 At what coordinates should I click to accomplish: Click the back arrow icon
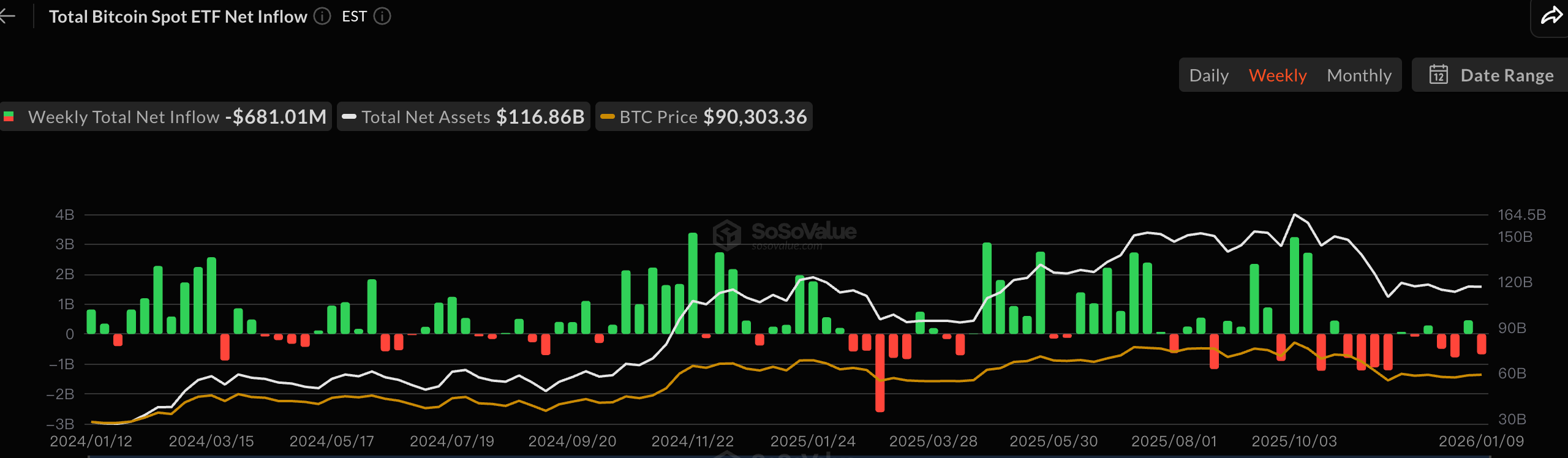pos(7,17)
